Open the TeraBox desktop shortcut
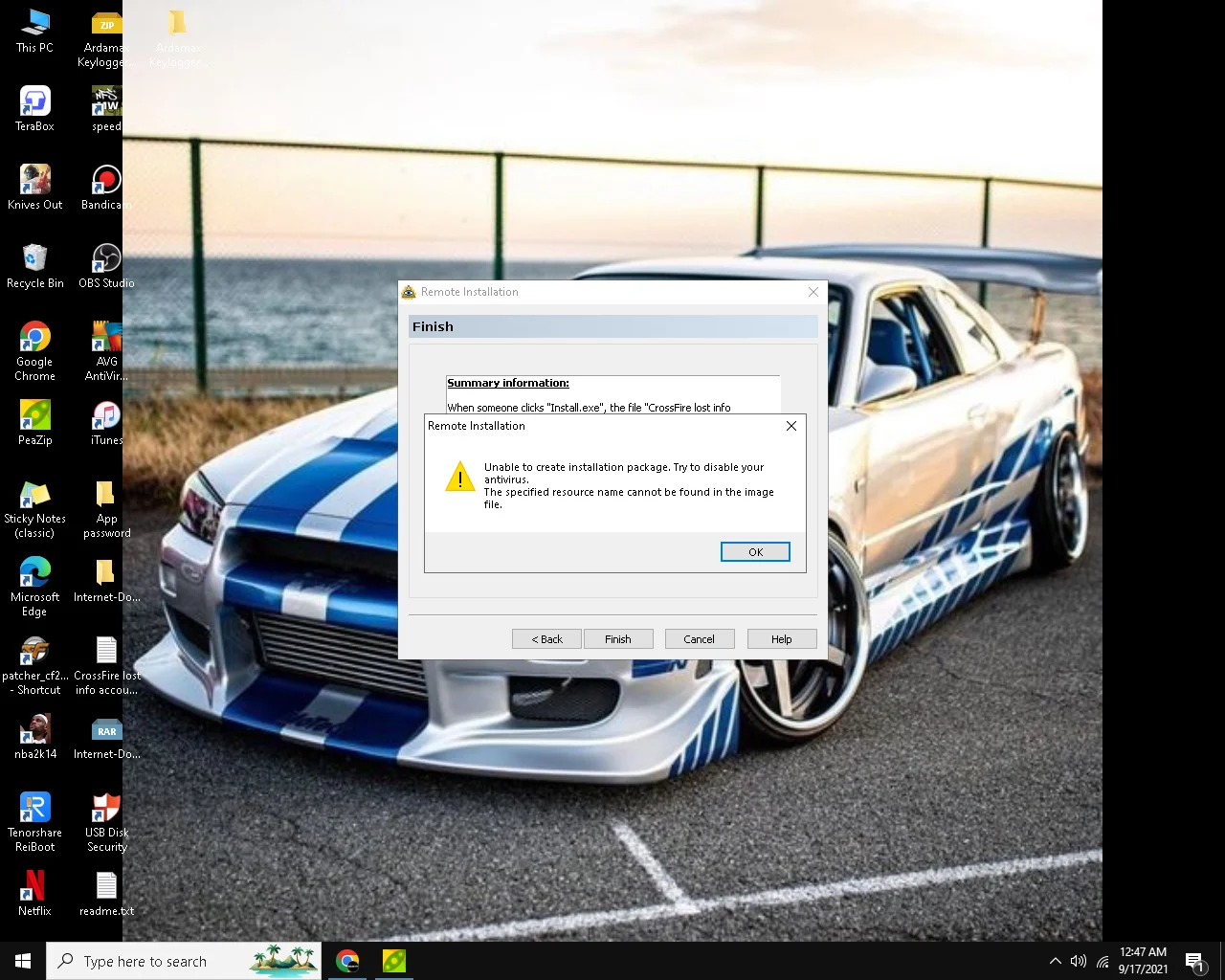The image size is (1225, 980). pos(34,109)
